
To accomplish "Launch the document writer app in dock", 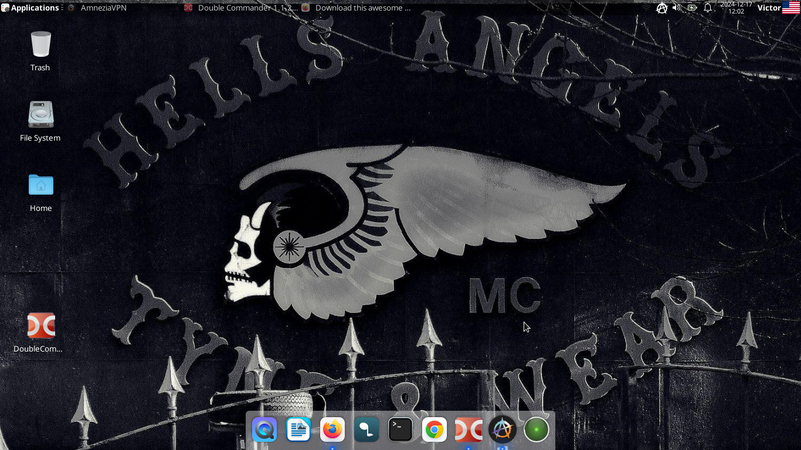I will click(x=298, y=430).
